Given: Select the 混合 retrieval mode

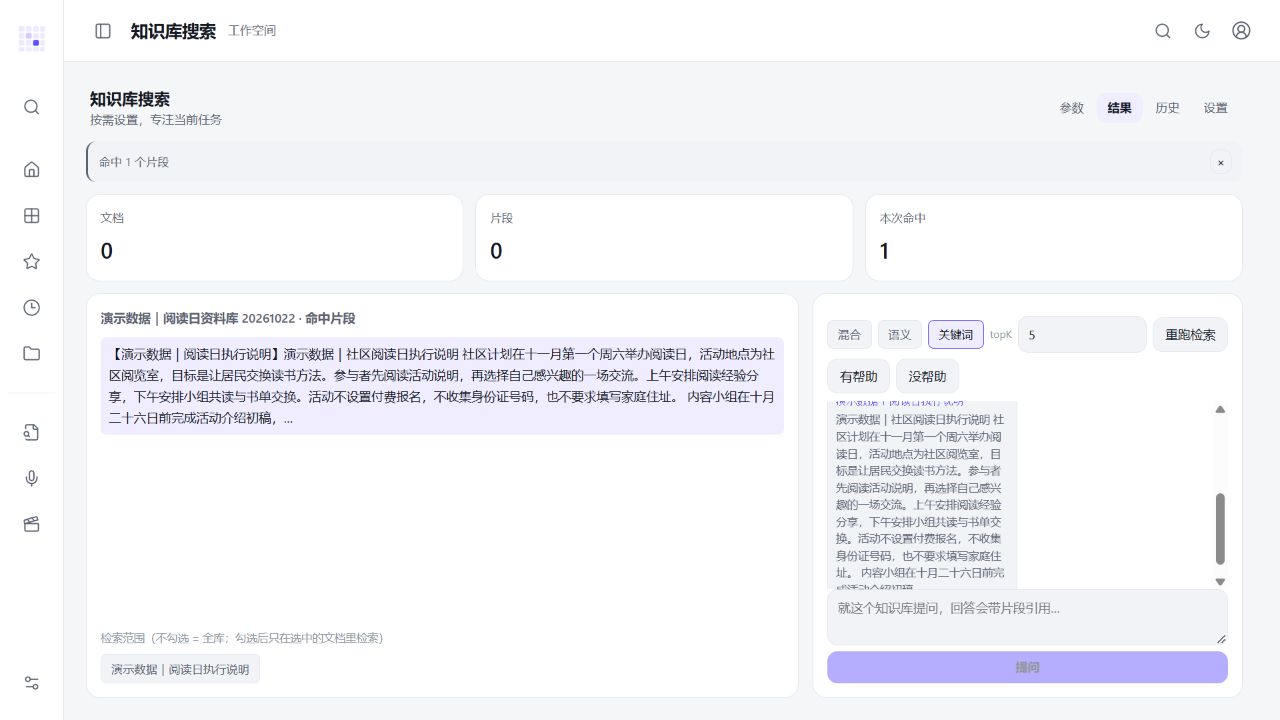Looking at the screenshot, I should (850, 334).
